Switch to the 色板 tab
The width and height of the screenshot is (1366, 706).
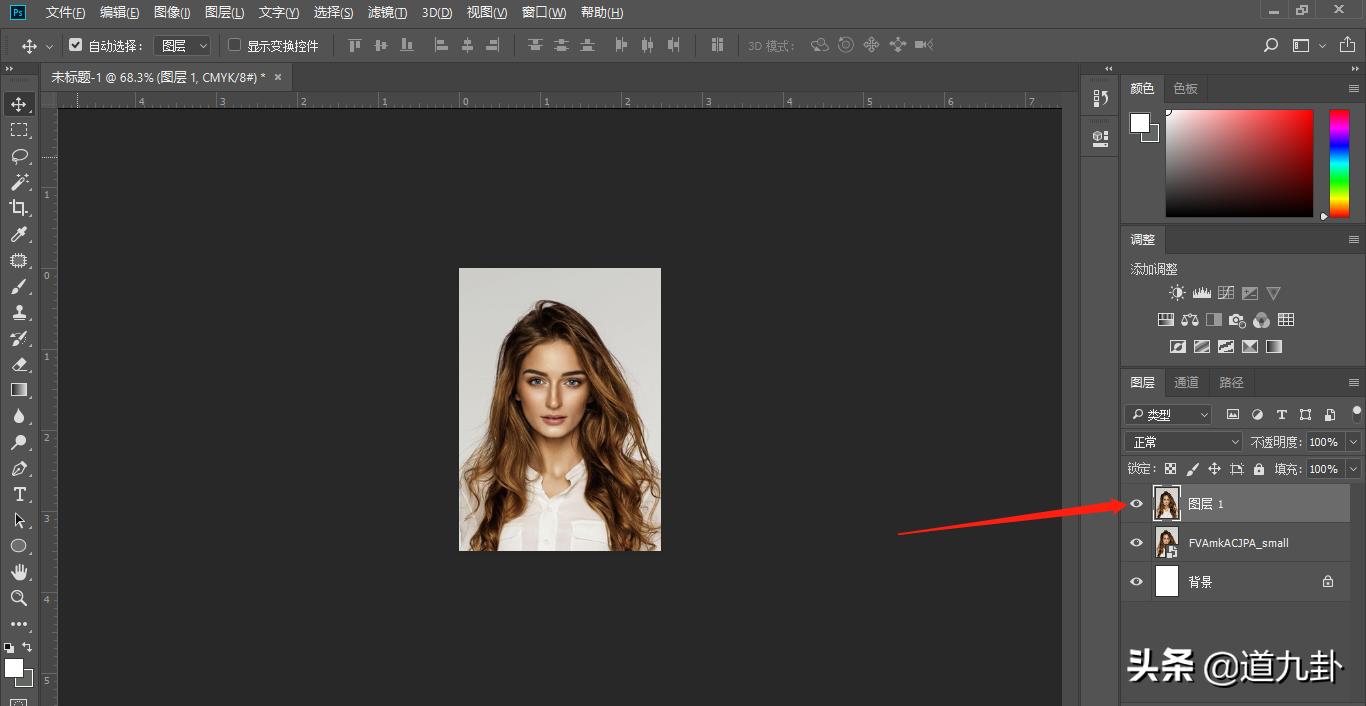pyautogui.click(x=1185, y=89)
